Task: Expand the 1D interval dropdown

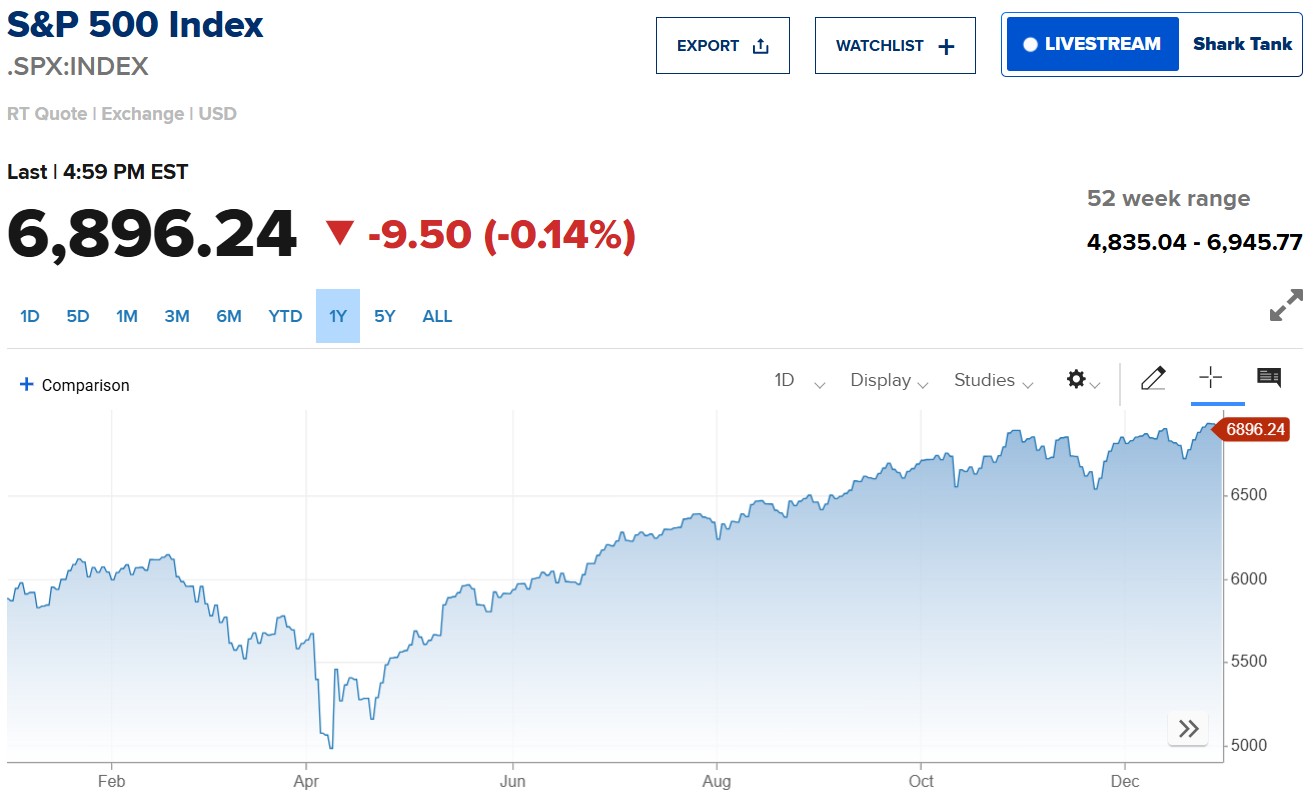Action: 799,381
